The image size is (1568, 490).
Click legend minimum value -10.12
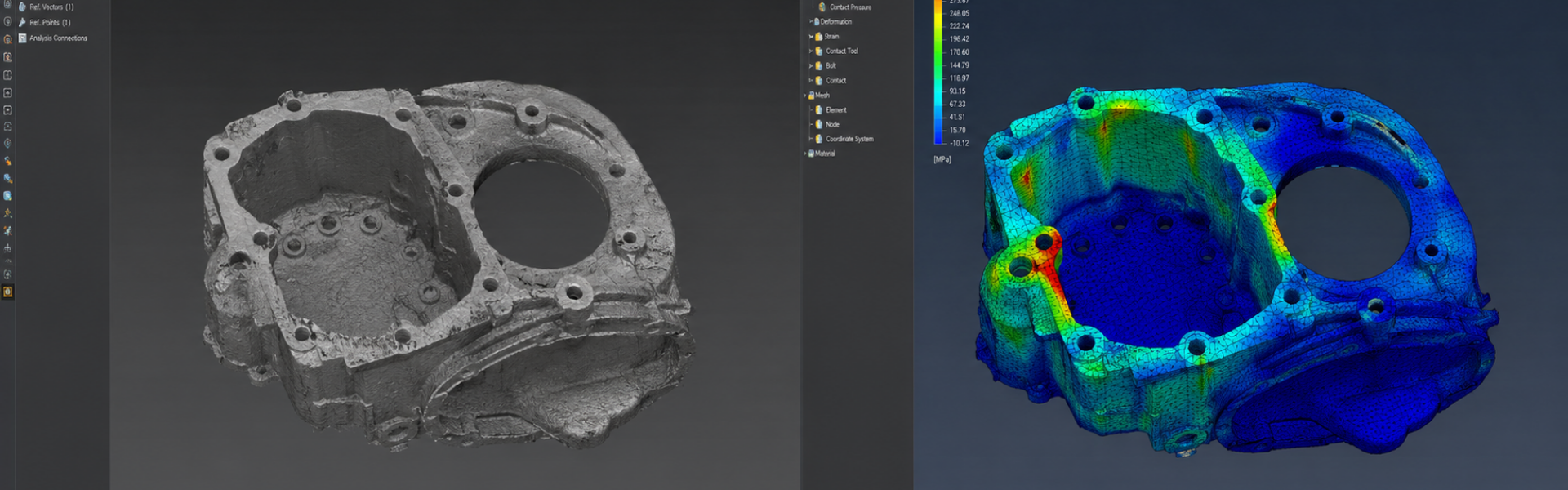pos(960,143)
